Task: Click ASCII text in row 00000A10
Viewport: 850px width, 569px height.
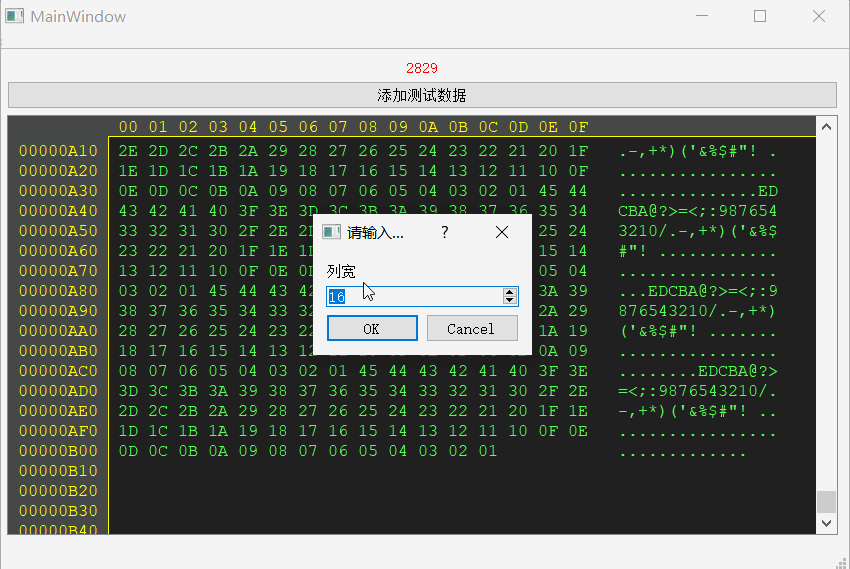Action: click(698, 151)
